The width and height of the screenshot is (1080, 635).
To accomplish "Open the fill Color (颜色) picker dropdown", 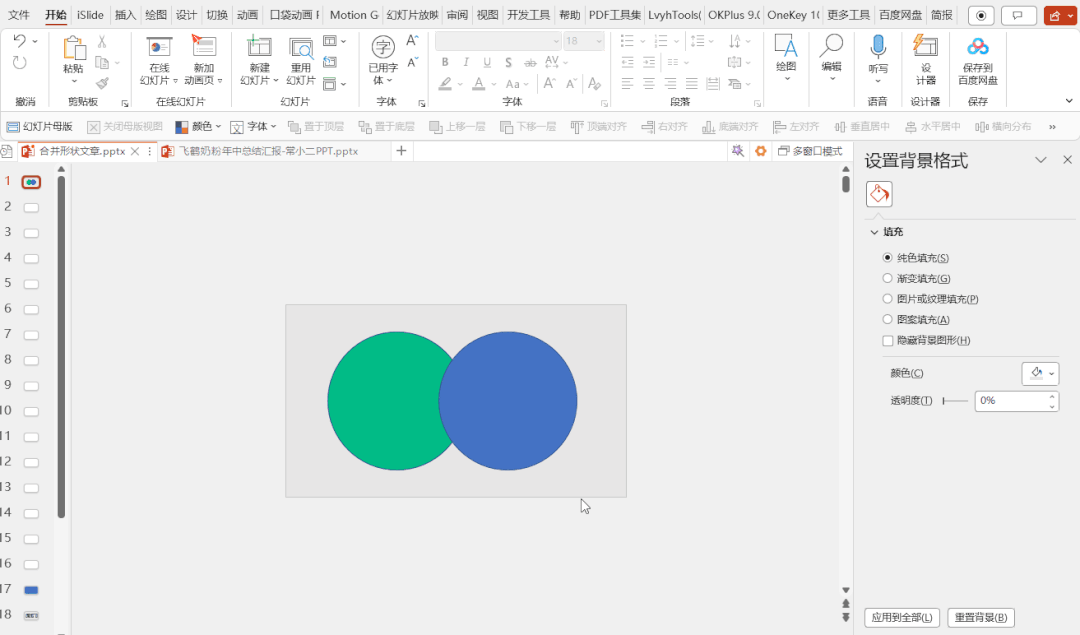I will [x=1040, y=373].
